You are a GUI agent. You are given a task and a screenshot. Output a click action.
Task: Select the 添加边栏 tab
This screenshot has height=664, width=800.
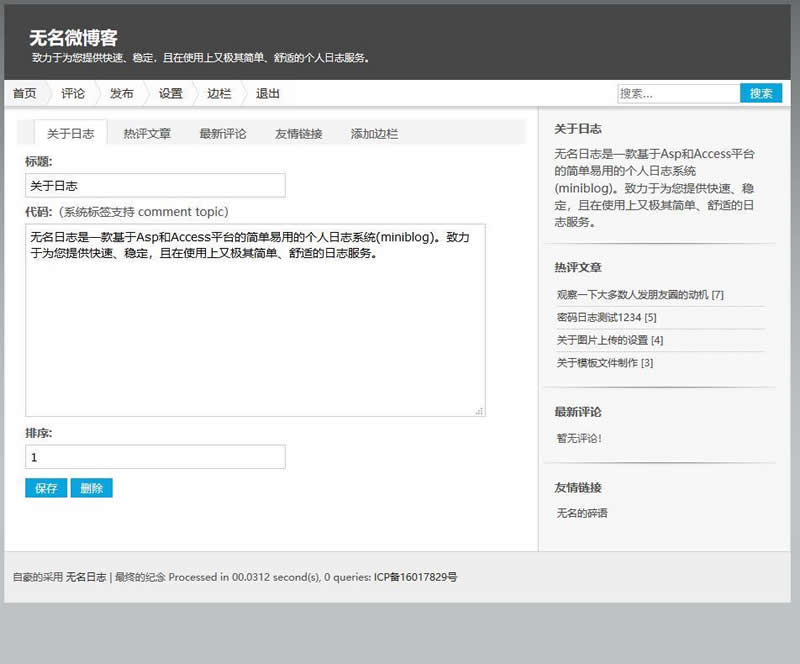(x=374, y=133)
